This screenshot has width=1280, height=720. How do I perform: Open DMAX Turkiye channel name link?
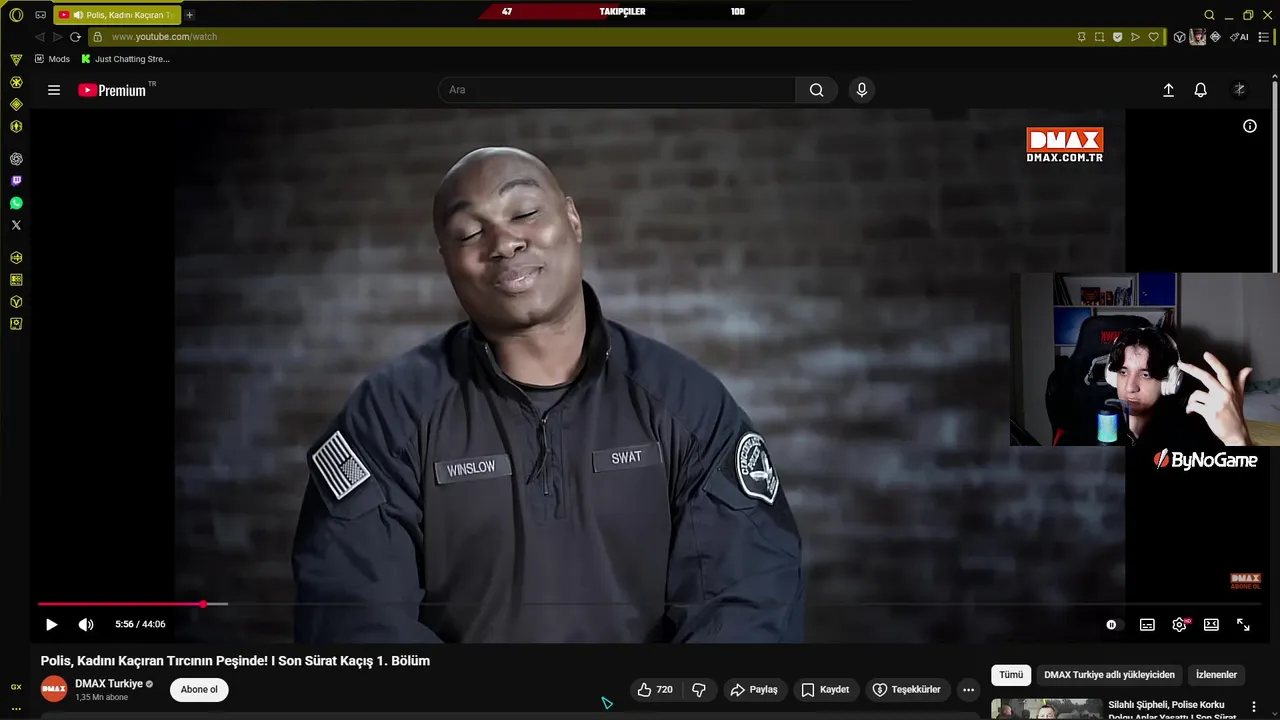coord(109,684)
